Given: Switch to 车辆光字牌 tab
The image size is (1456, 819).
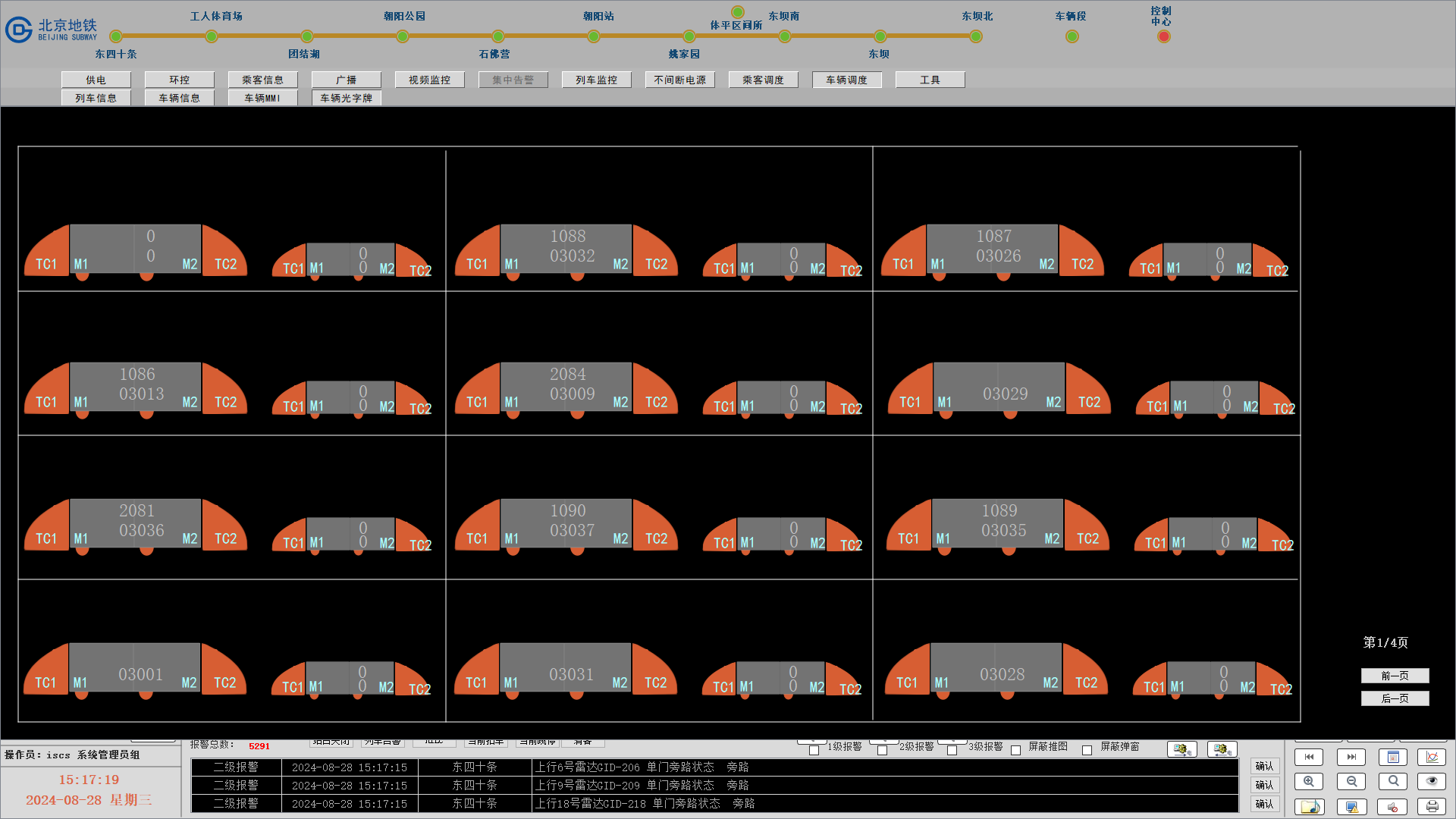Looking at the screenshot, I should 346,98.
